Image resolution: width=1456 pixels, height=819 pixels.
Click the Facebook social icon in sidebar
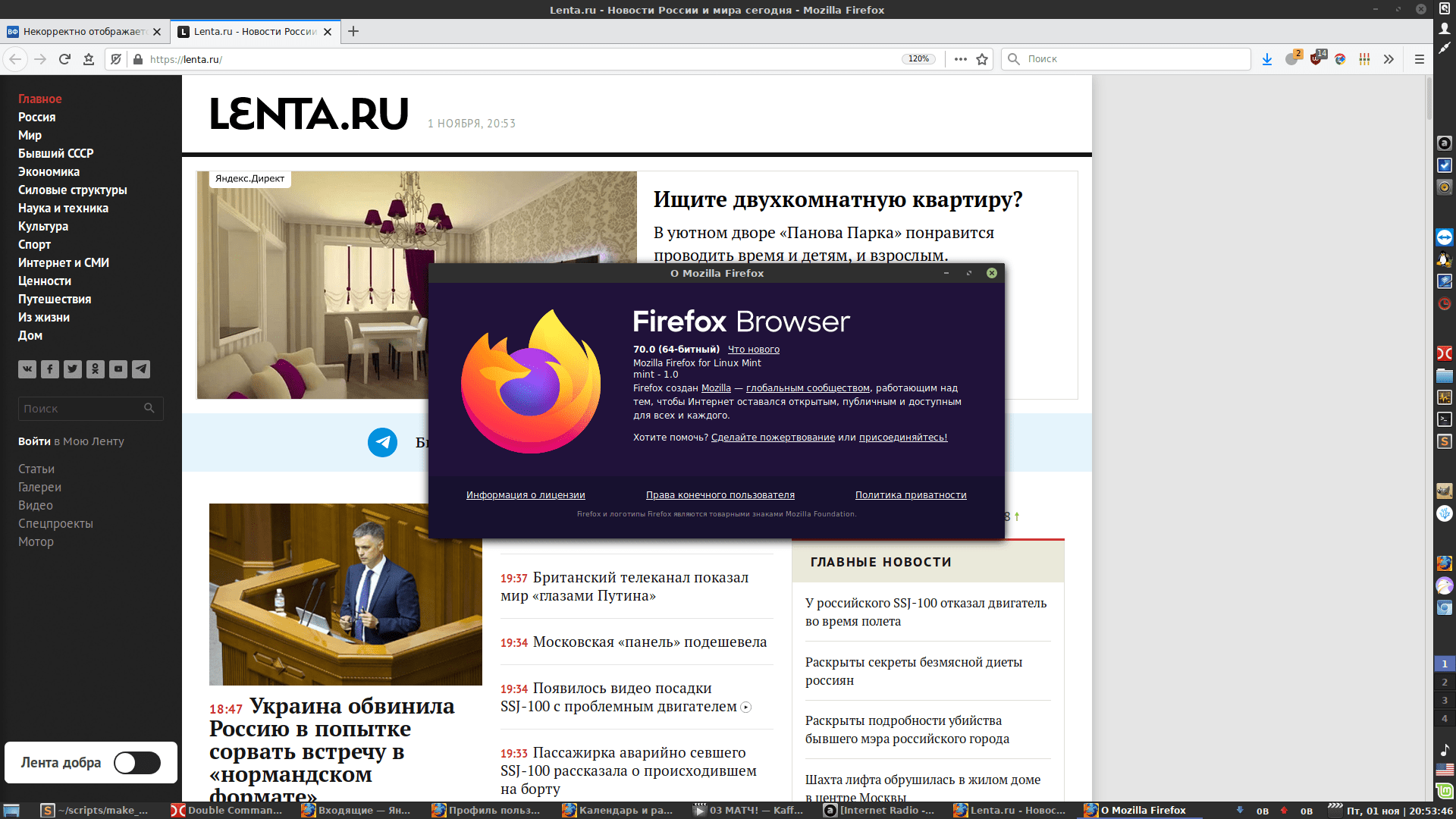click(x=50, y=369)
